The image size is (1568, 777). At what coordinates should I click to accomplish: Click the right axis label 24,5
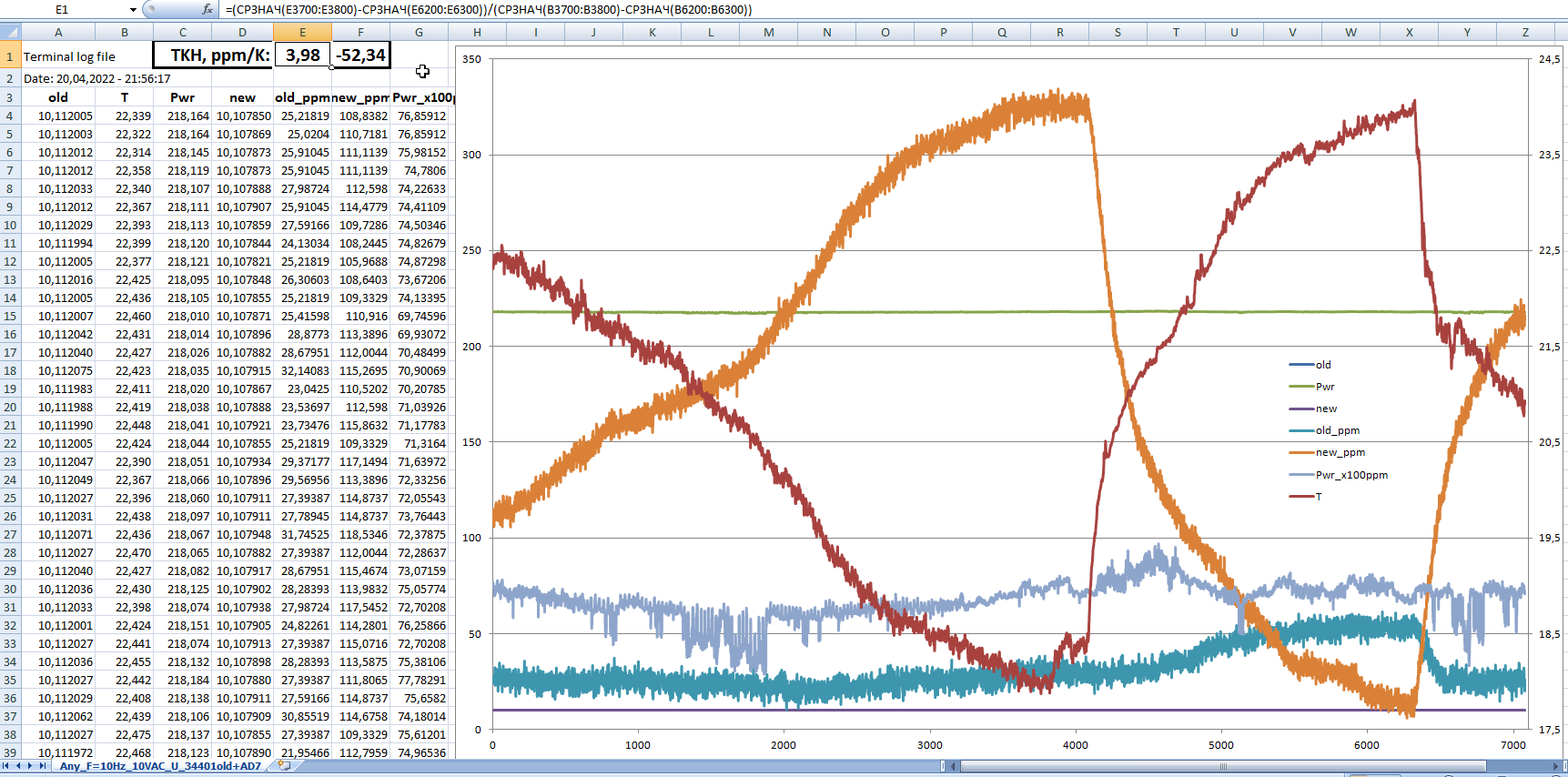click(x=1548, y=59)
